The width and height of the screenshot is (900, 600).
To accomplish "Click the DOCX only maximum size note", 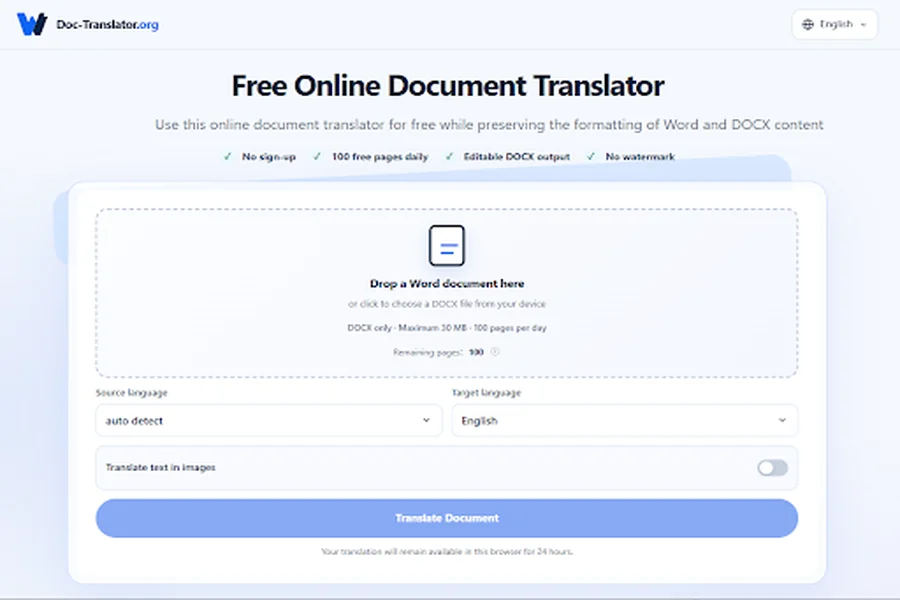I will tap(447, 328).
